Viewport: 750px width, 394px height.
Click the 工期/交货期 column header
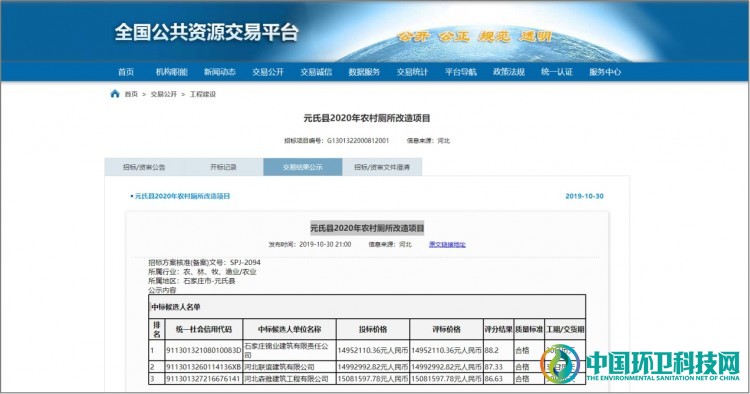pyautogui.click(x=565, y=329)
